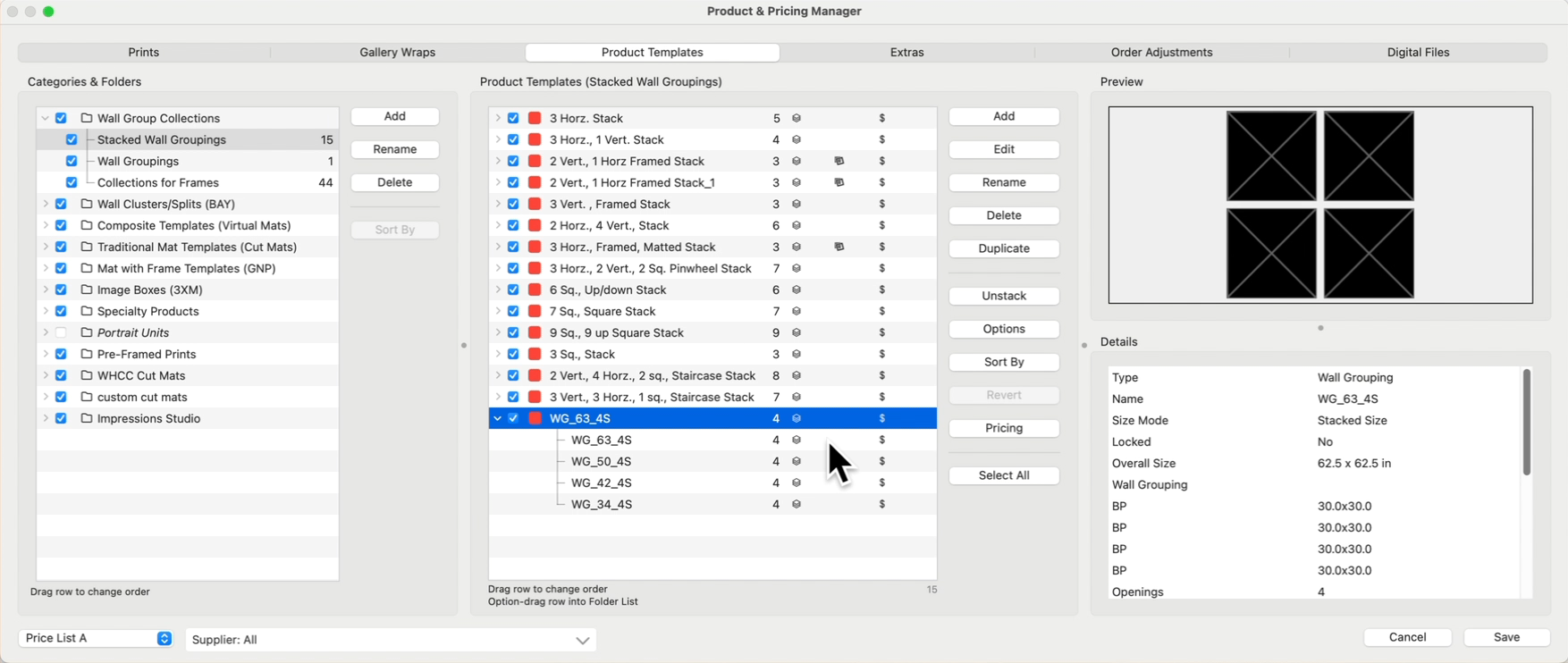
Task: Open the Digital Files tab
Action: pyautogui.click(x=1418, y=53)
